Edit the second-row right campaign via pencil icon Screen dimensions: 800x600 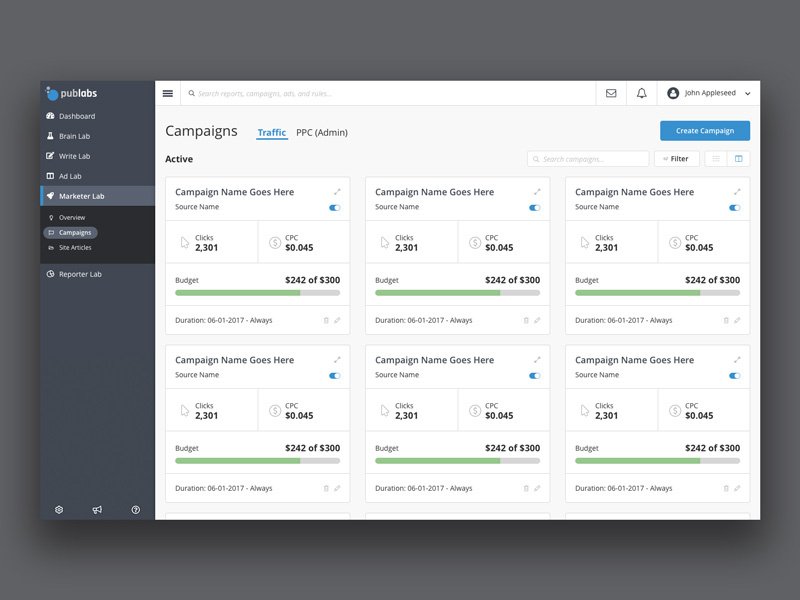[737, 488]
